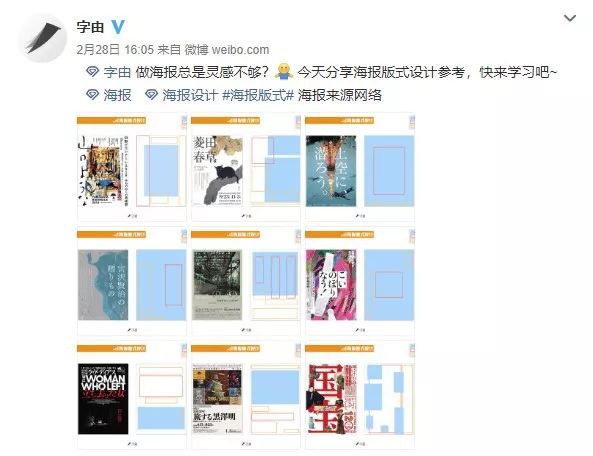593x456 pixels.
Task: Click the emoji in the post text
Action: tap(284, 71)
